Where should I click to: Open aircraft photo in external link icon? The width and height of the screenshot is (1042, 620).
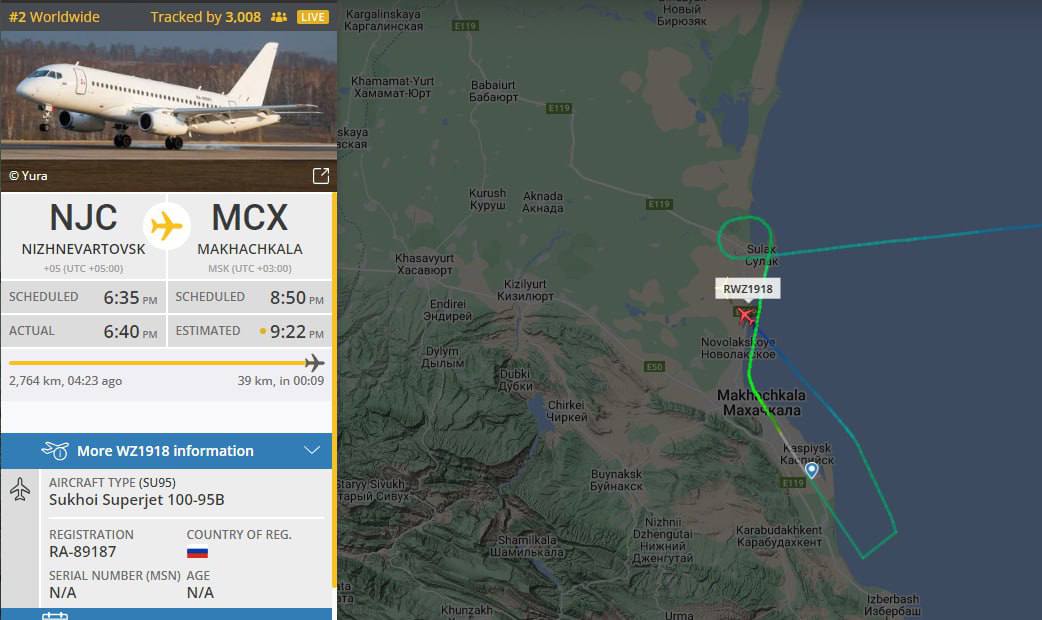click(321, 175)
